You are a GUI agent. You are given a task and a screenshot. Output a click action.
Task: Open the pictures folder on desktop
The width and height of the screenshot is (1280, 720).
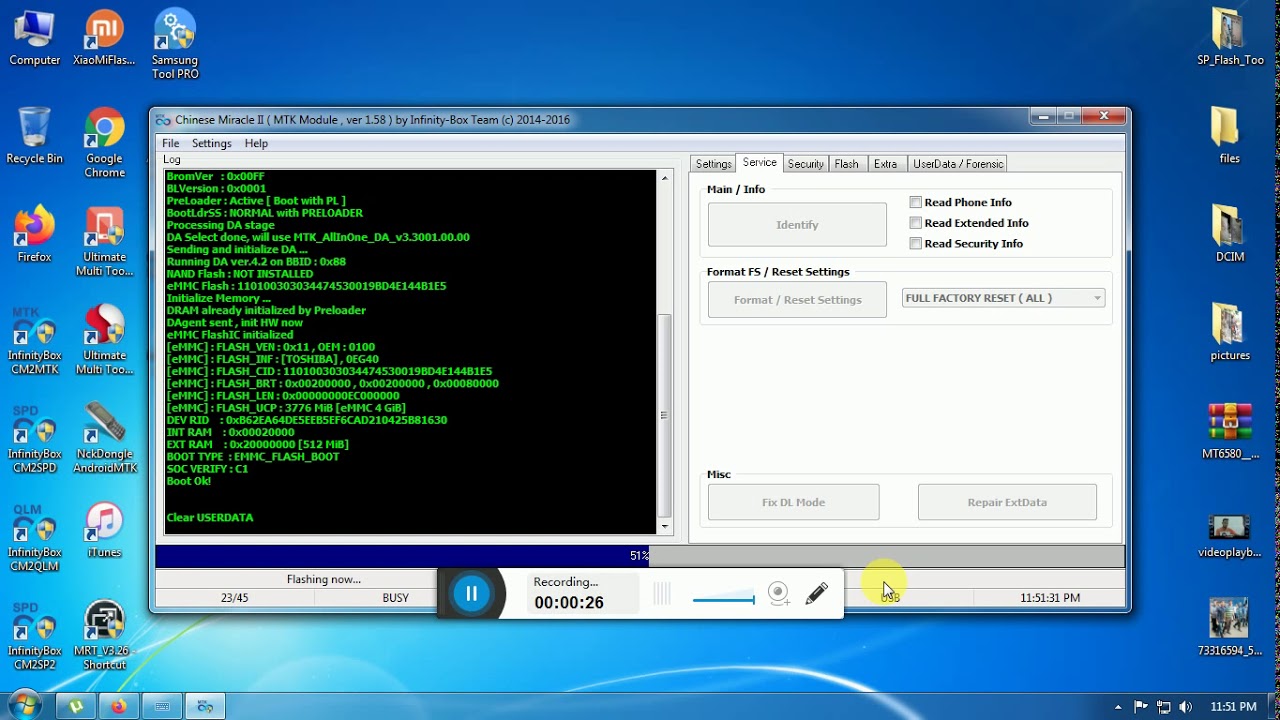(x=1230, y=333)
